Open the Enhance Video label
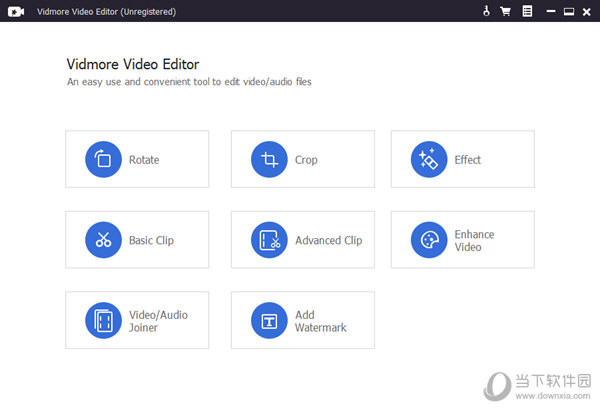600x408 pixels. (474, 240)
